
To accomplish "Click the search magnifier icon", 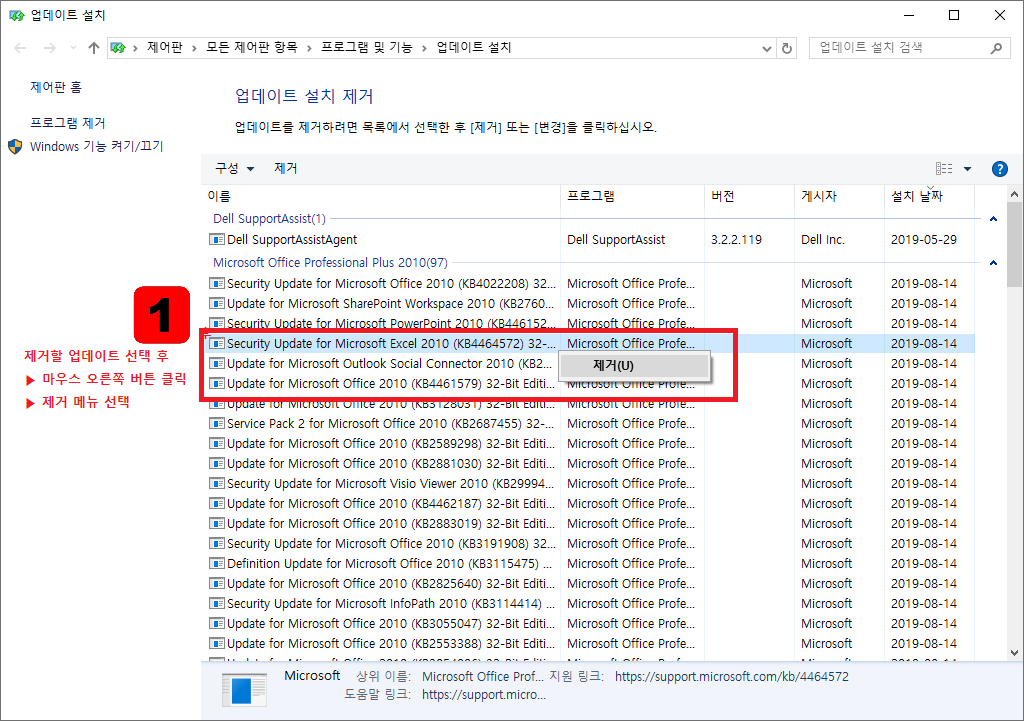I will (x=996, y=48).
